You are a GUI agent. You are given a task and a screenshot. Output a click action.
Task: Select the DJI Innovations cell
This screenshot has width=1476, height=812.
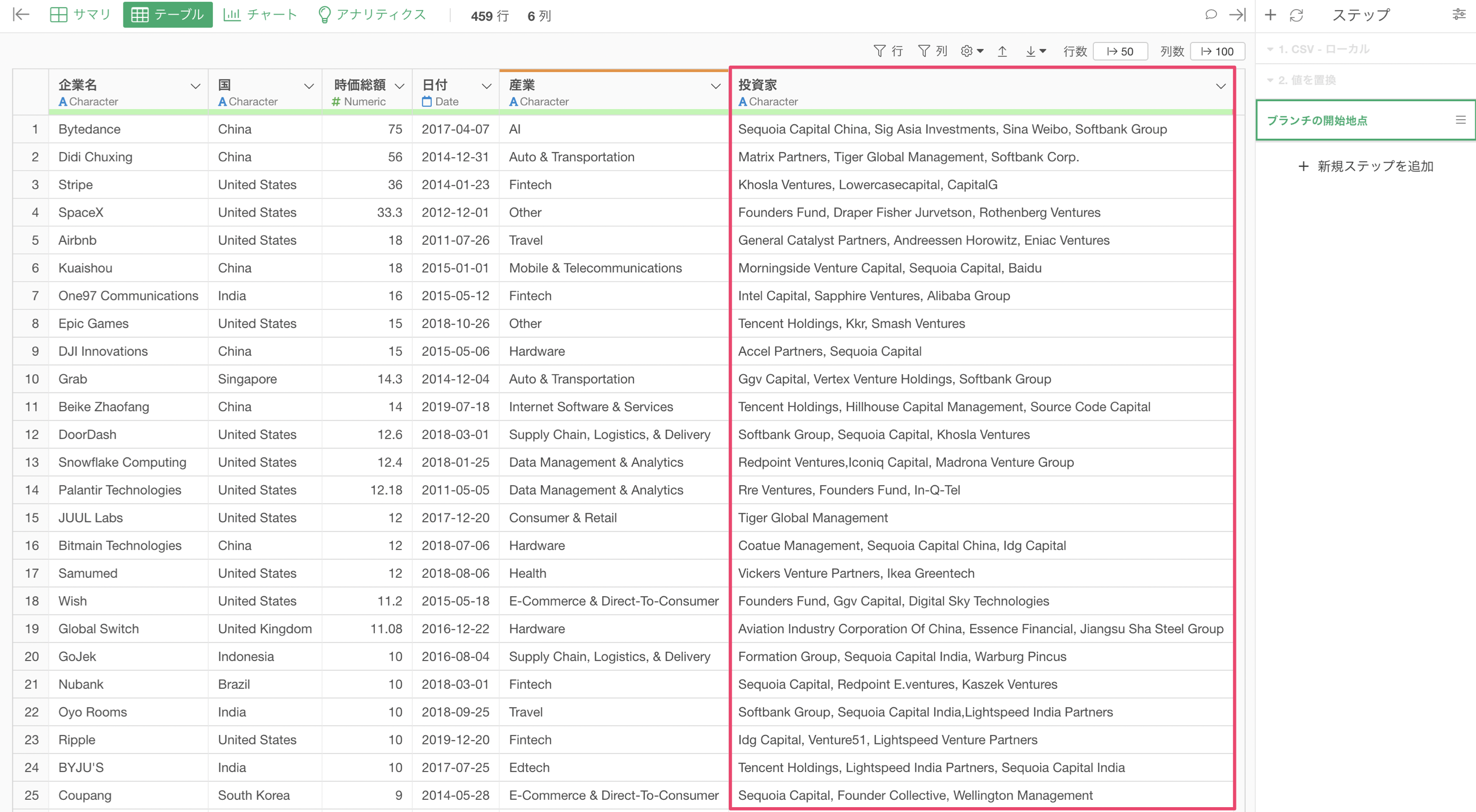(129, 351)
